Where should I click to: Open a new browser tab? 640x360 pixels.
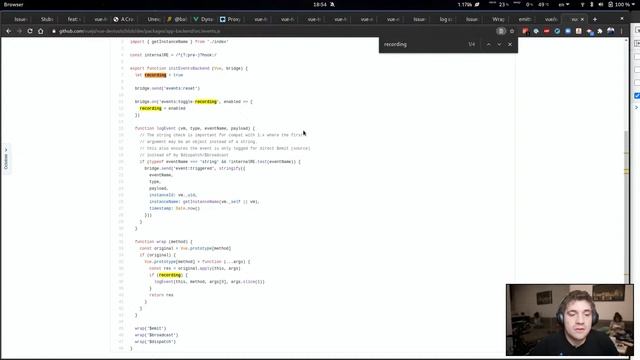tap(595, 19)
